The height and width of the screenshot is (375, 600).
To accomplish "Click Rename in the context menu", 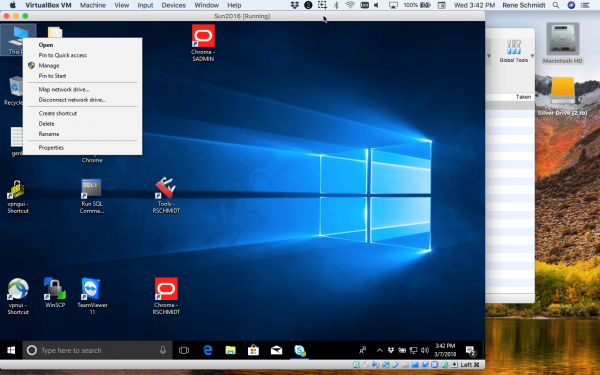I will pos(49,134).
